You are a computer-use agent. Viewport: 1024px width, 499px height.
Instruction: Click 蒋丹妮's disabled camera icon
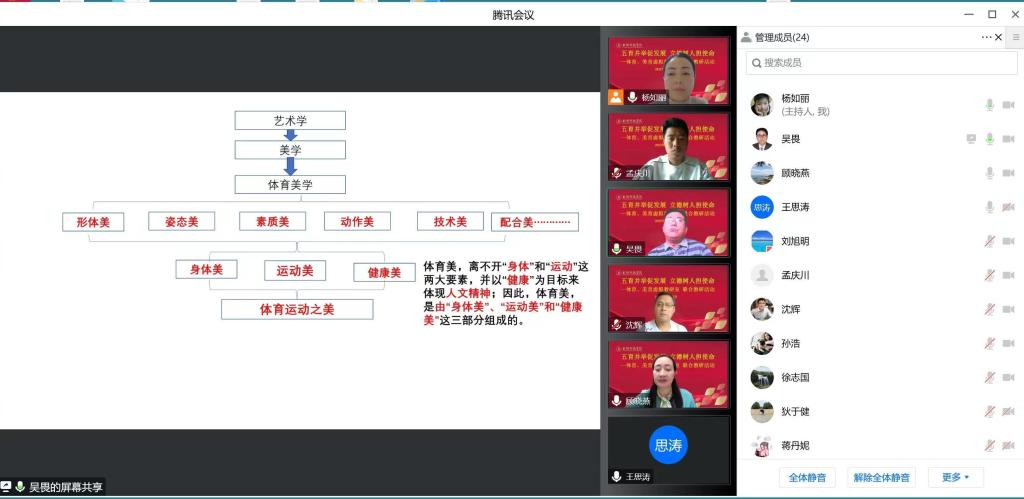click(x=1008, y=445)
